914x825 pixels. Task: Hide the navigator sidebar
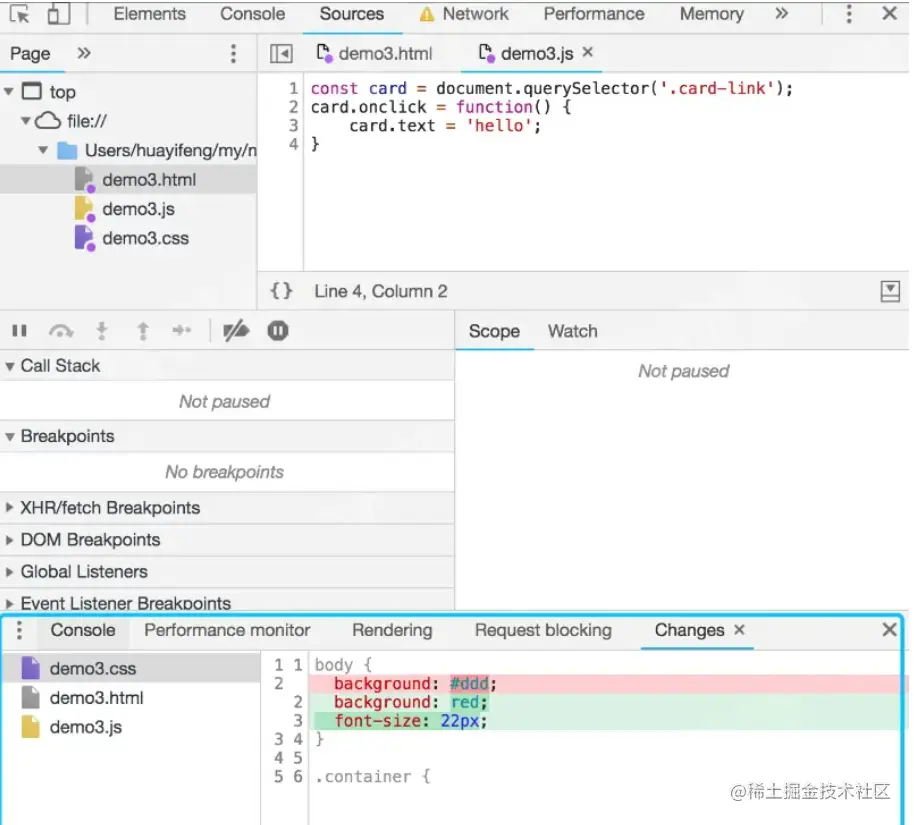tap(281, 54)
